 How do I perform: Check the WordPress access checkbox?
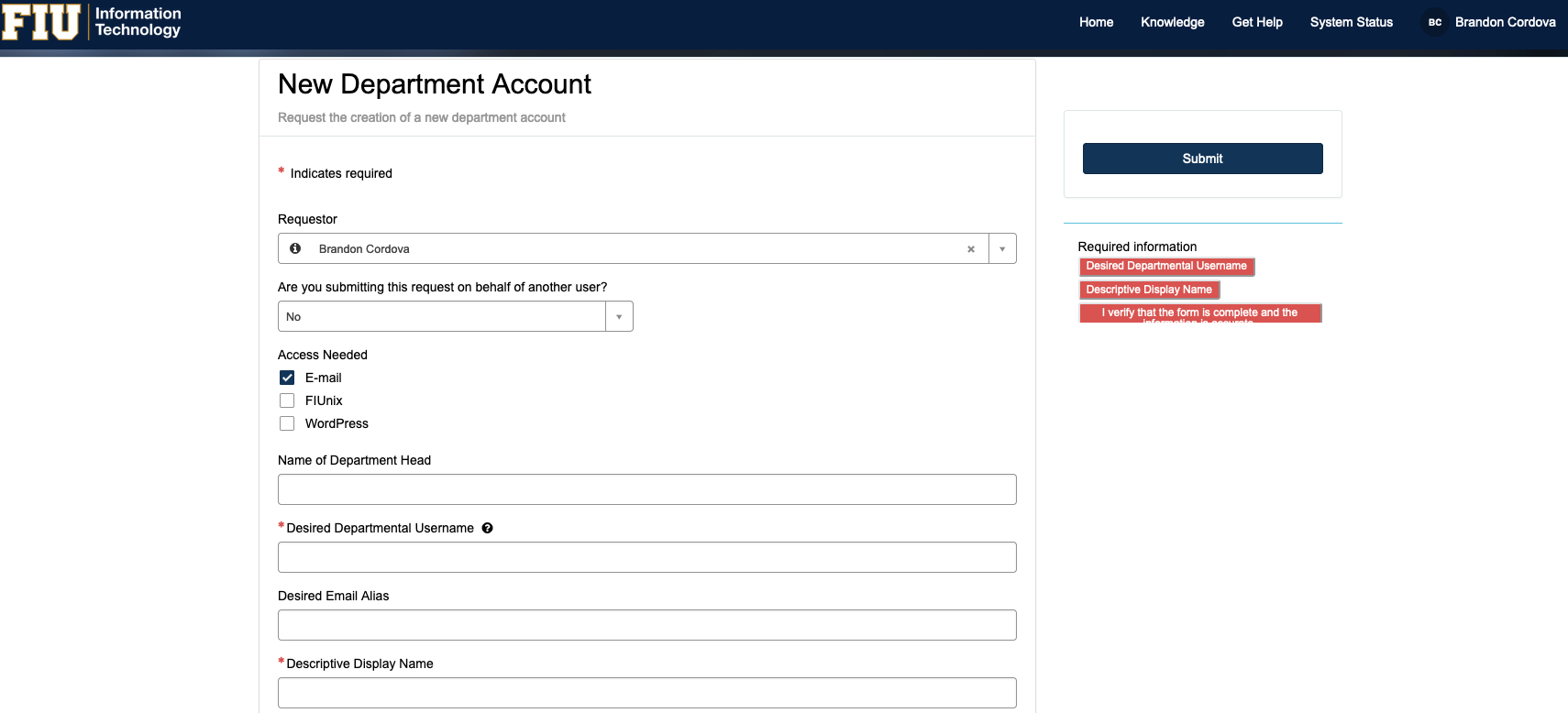287,423
